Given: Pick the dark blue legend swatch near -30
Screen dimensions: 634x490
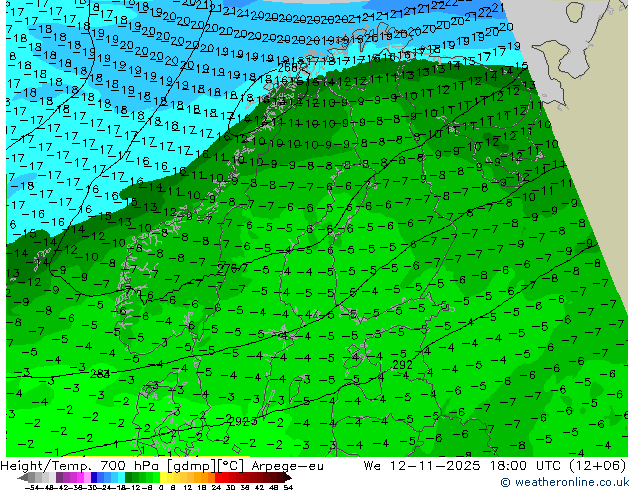Looking at the screenshot, I should 94,478.
